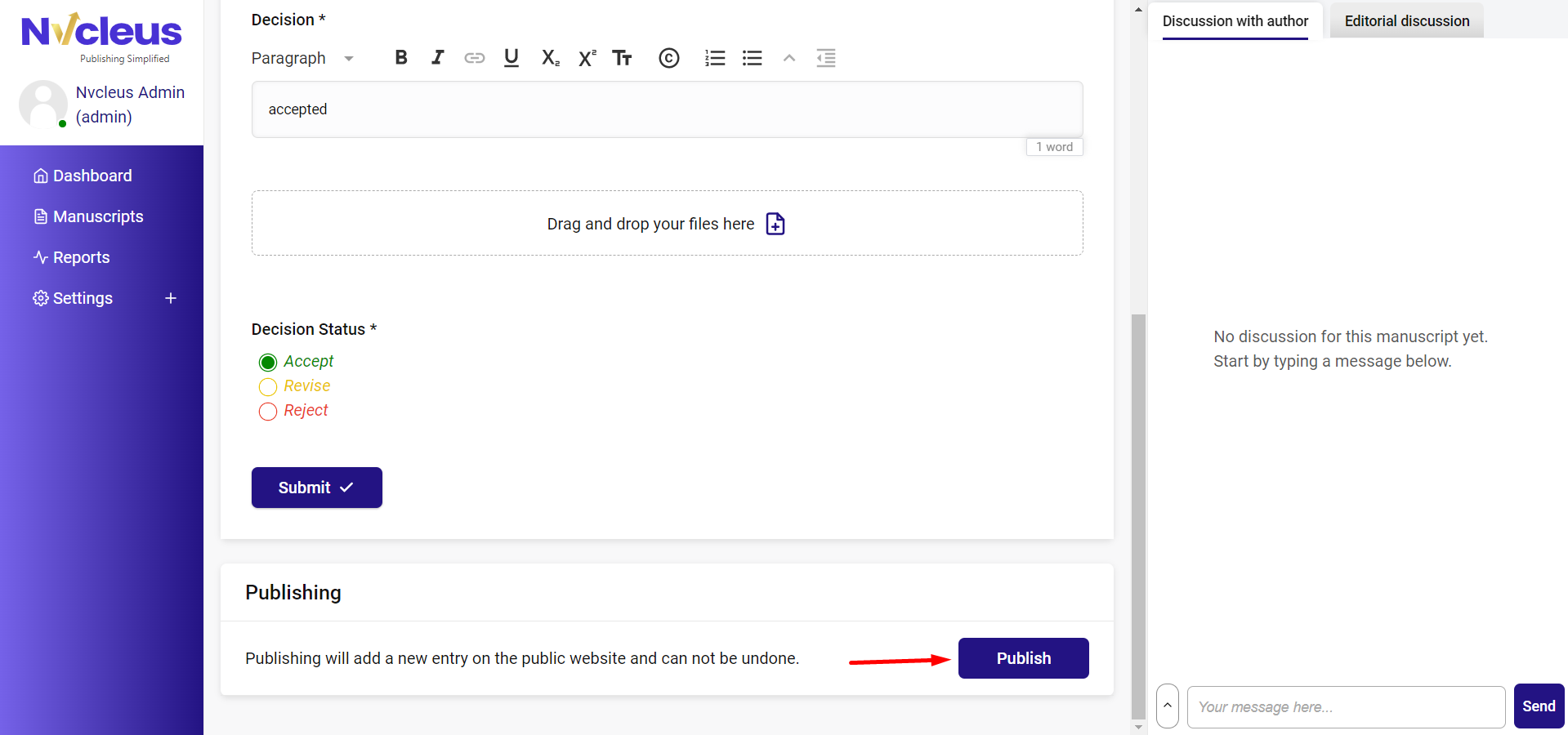The image size is (1568, 735).
Task: Toggle bold formatting in Decision editor
Action: [x=401, y=58]
